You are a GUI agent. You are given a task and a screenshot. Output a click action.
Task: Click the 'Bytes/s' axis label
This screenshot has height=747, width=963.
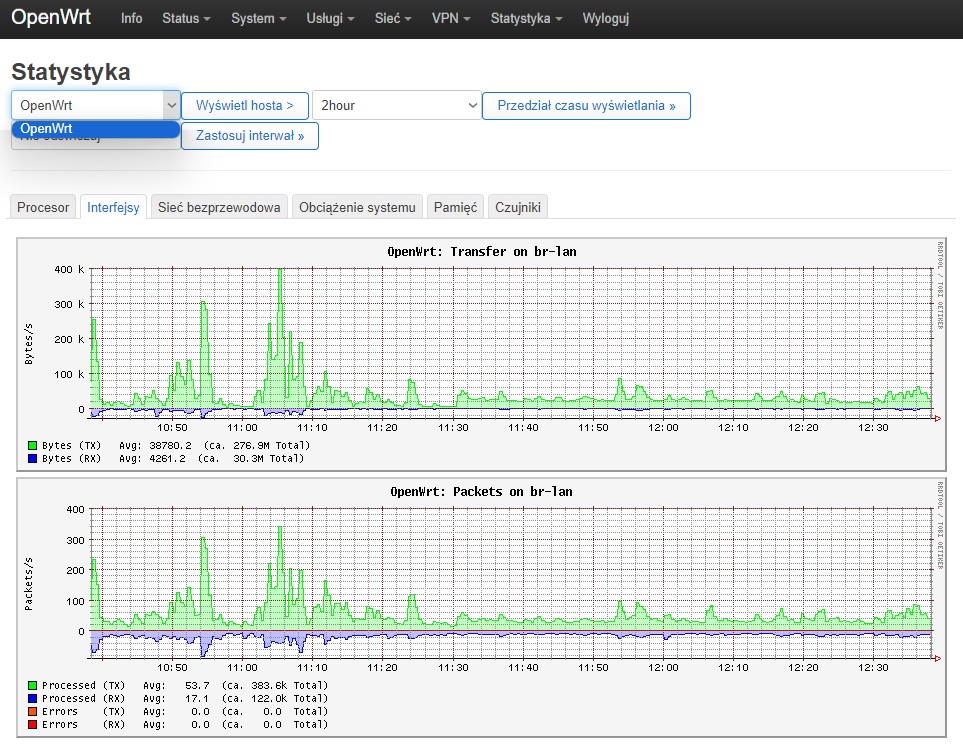click(x=29, y=344)
